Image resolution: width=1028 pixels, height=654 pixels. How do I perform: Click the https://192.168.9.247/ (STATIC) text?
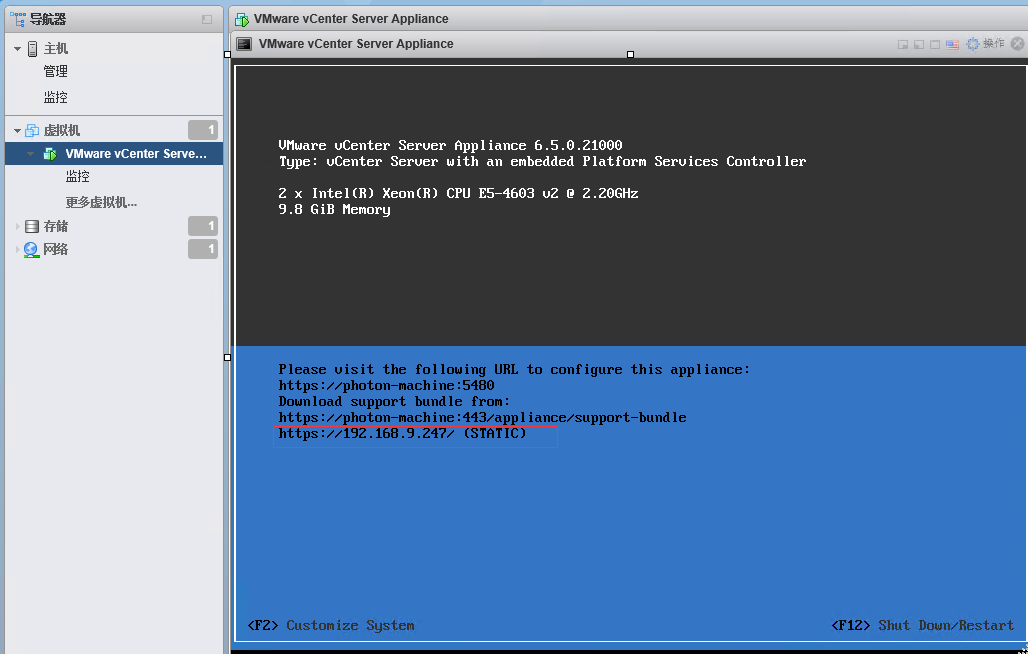403,433
